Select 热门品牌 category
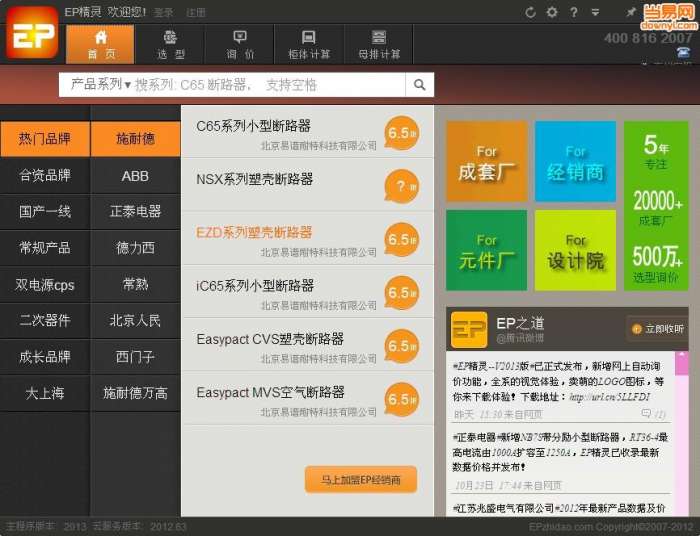700x536 pixels. [45, 139]
